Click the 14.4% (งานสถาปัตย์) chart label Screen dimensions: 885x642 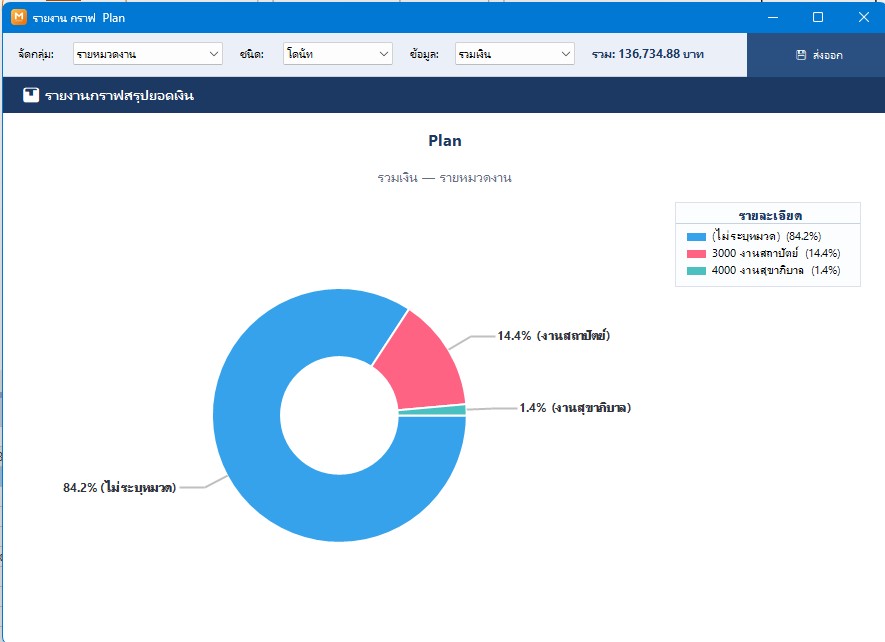(x=553, y=336)
